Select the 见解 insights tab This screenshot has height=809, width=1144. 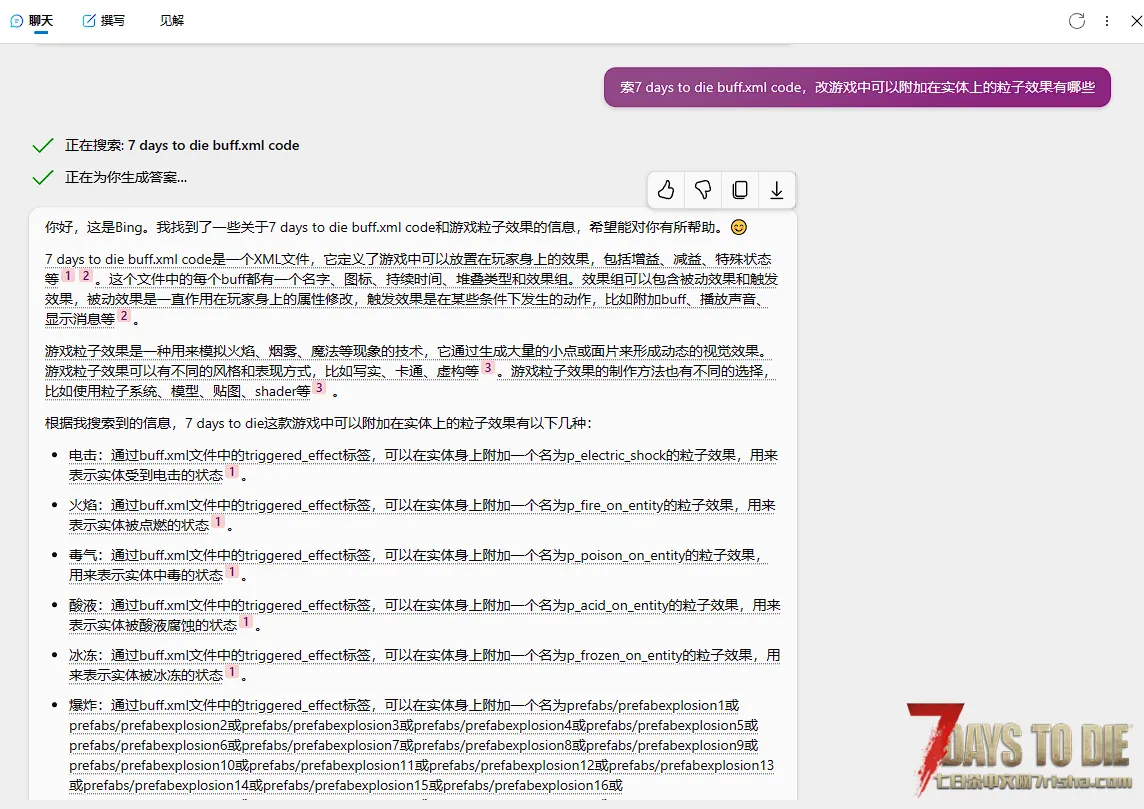pos(172,21)
